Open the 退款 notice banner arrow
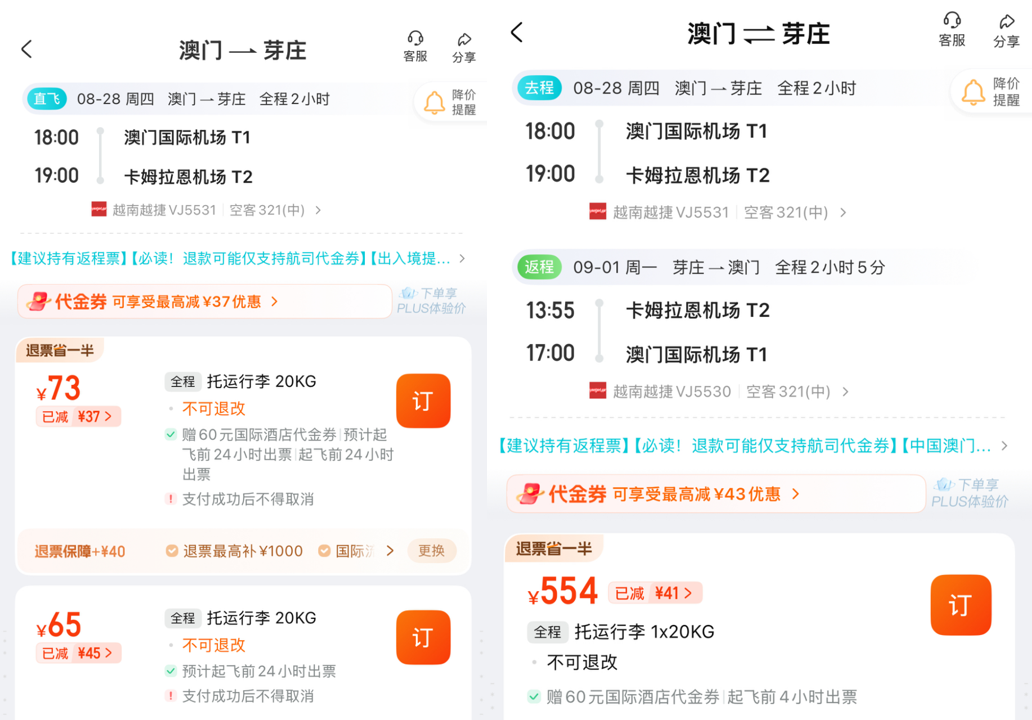1032x720 pixels. coord(461,257)
